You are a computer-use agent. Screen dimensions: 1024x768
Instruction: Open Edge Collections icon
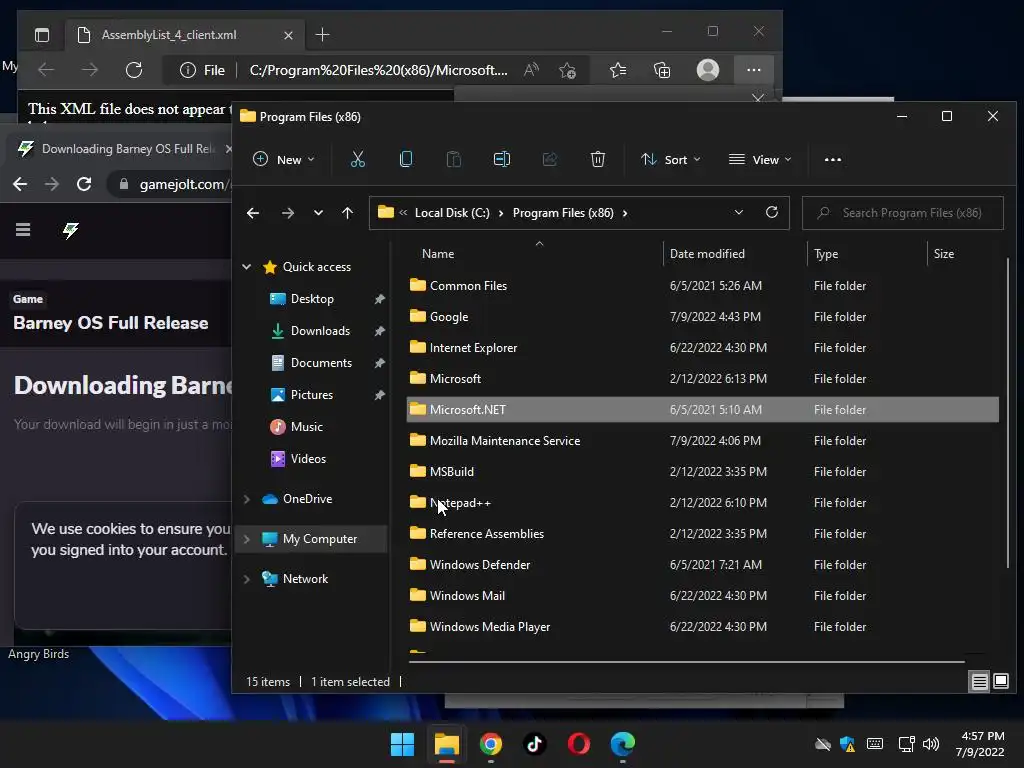662,70
